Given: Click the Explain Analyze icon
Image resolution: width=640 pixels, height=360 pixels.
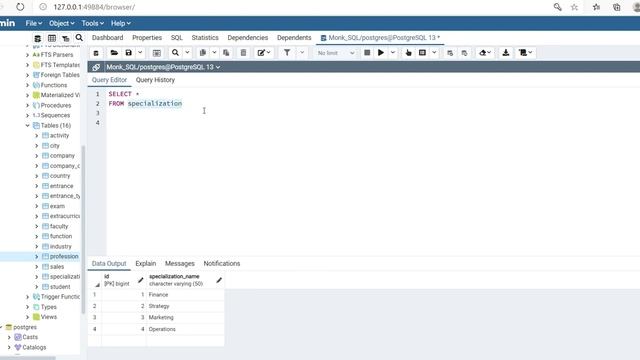Looking at the screenshot, I should [x=423, y=53].
